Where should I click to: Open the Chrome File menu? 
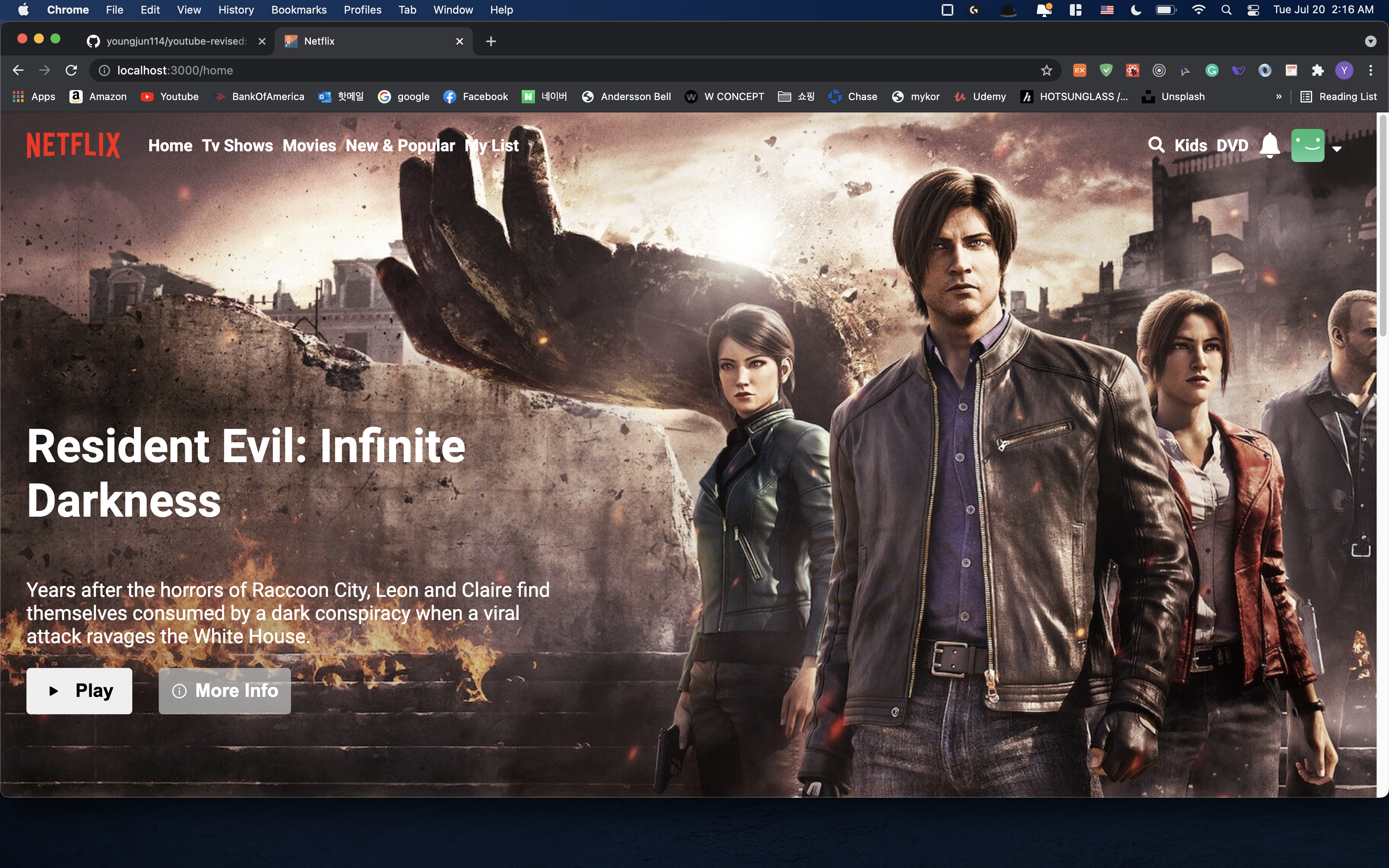114,10
